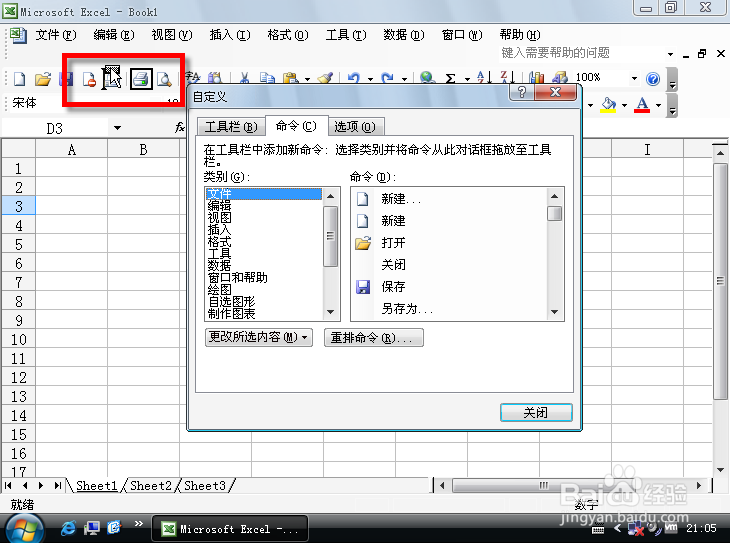Open the Name Box dropdown arrow
Viewport: 730px width, 543px height.
point(117,128)
